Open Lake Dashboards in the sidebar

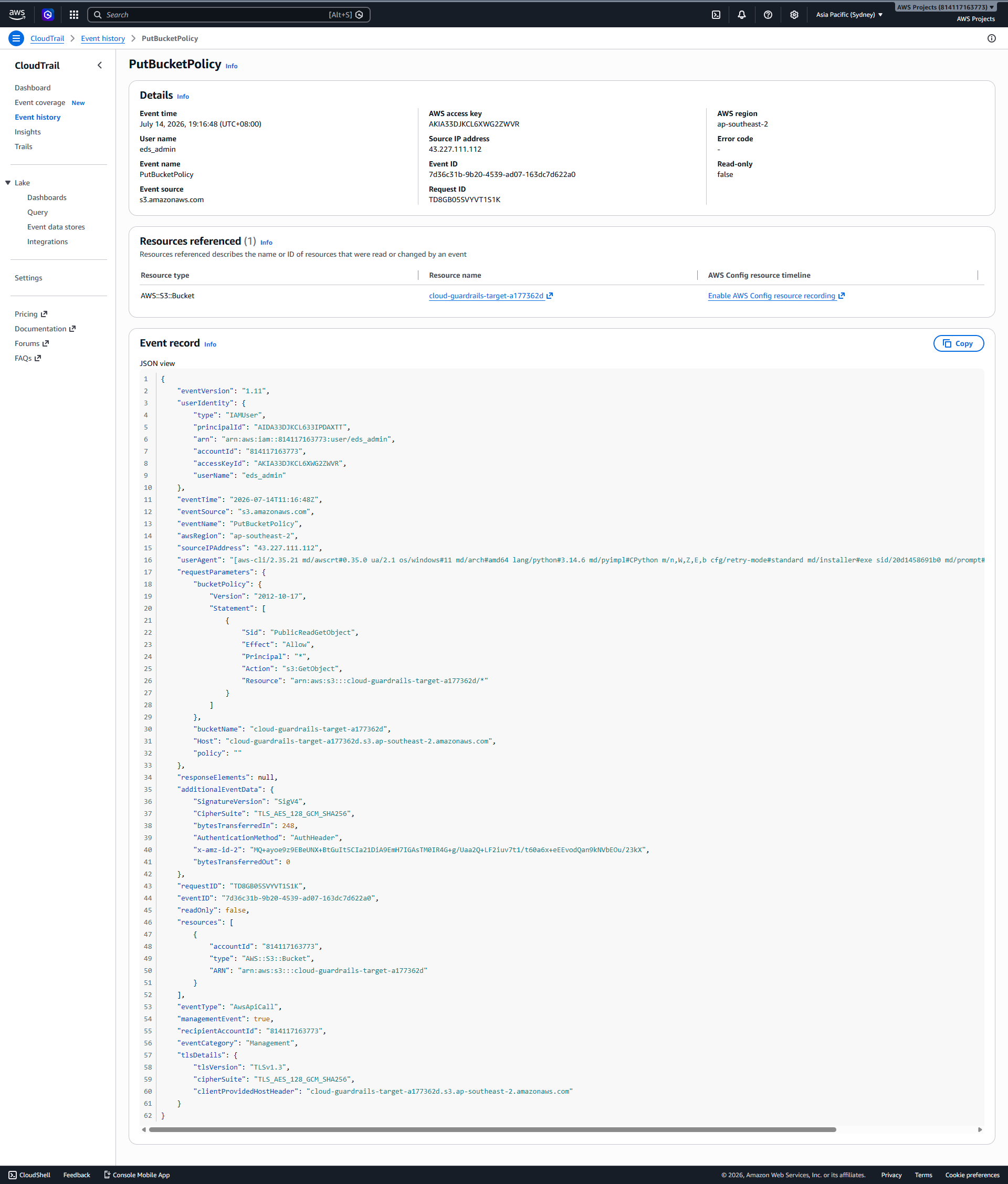click(x=47, y=198)
